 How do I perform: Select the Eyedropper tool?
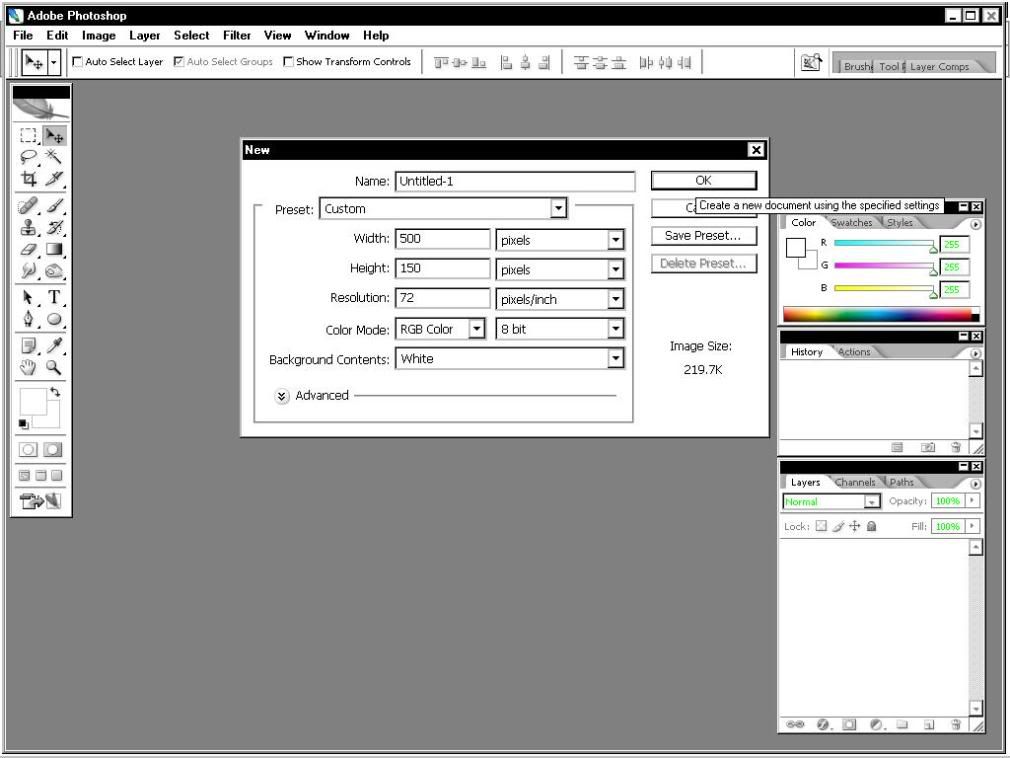[54, 346]
